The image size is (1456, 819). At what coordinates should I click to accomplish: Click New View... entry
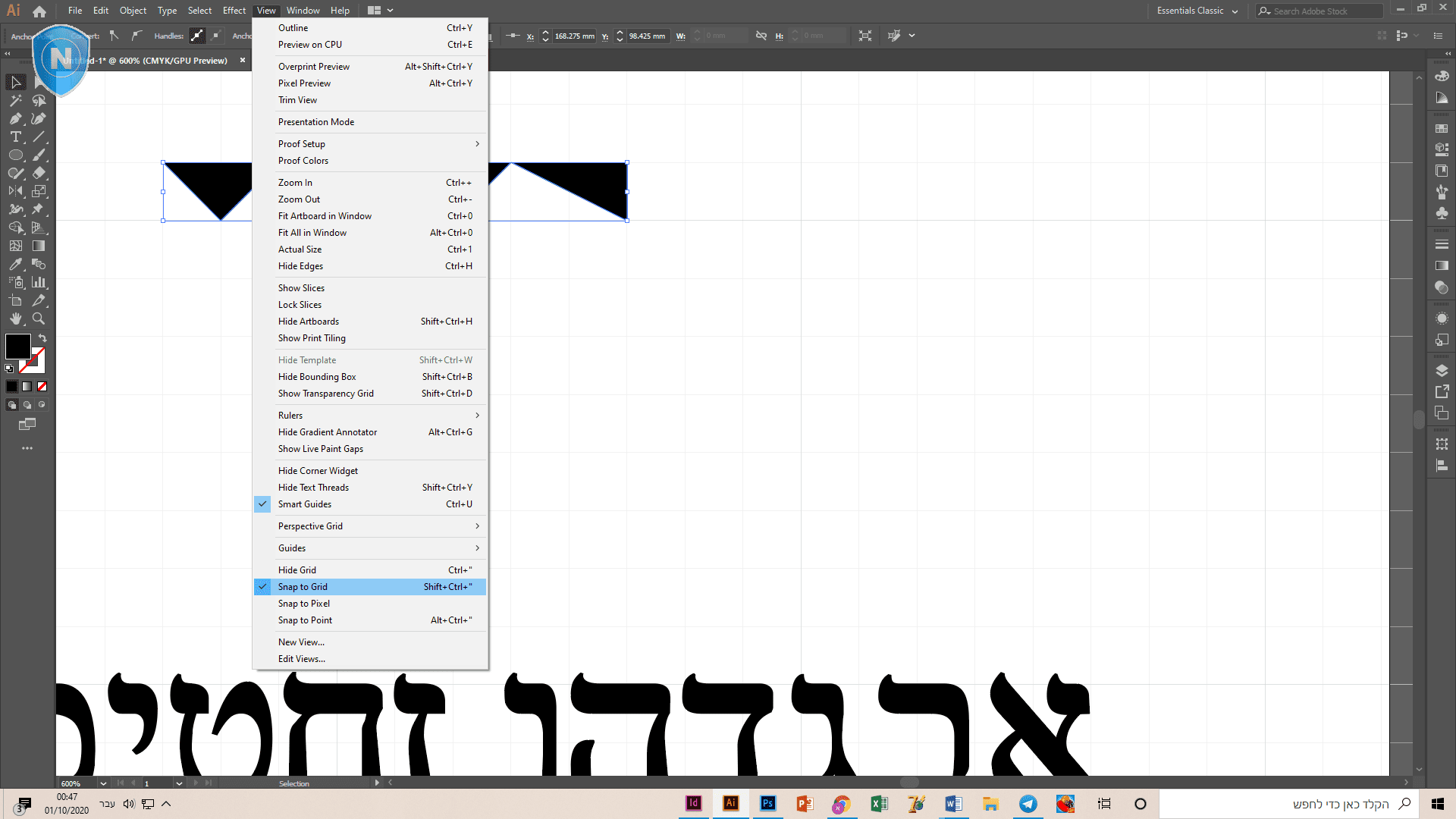pos(301,642)
